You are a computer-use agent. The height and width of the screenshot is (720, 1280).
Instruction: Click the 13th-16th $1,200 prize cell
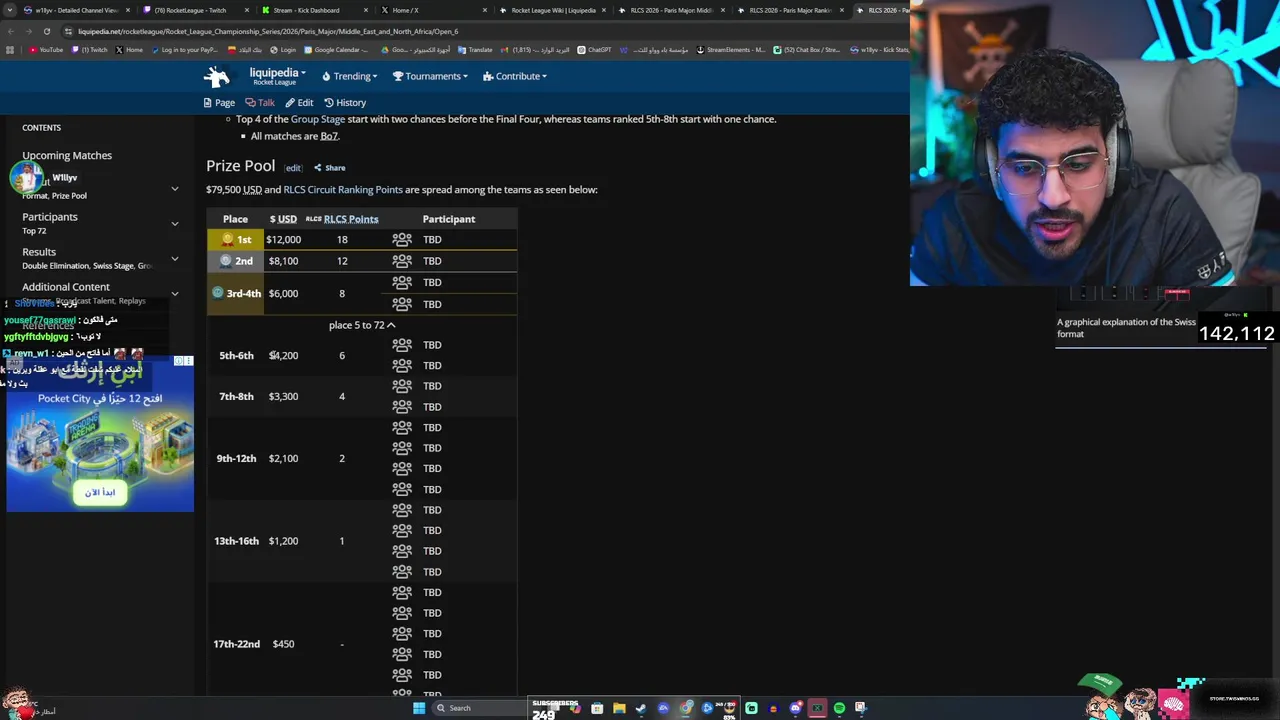(283, 541)
